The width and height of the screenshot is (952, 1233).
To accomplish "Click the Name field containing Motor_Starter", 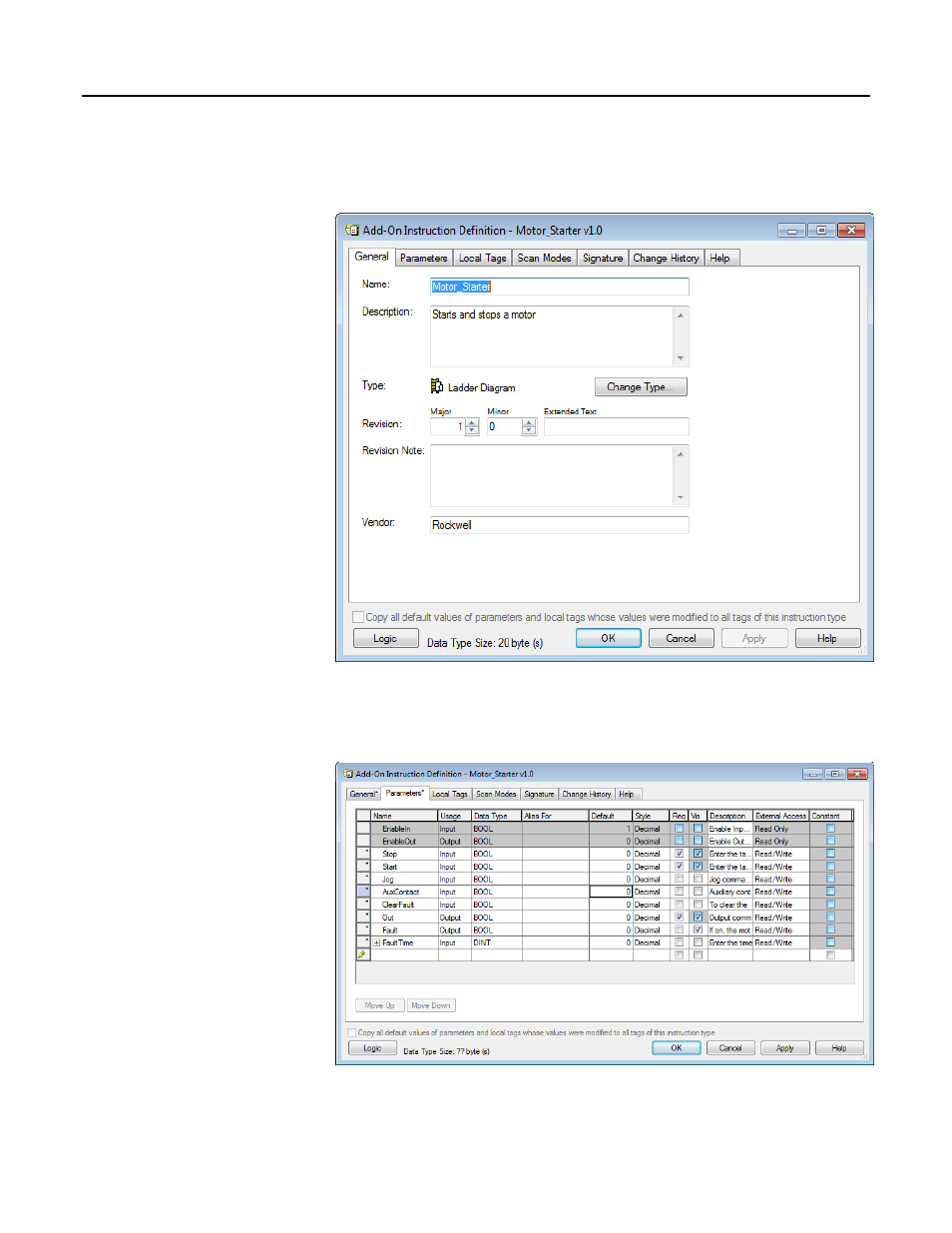I will (x=559, y=287).
